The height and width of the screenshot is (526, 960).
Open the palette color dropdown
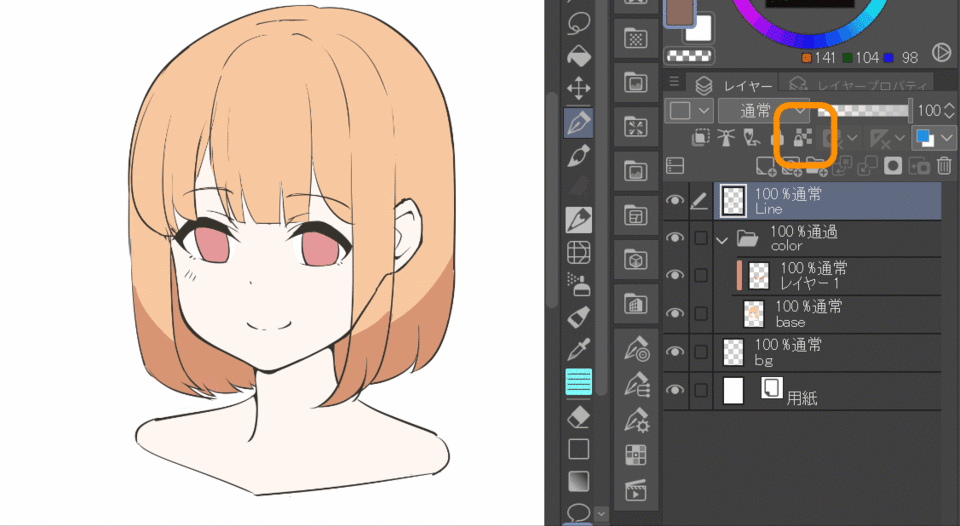[688, 111]
